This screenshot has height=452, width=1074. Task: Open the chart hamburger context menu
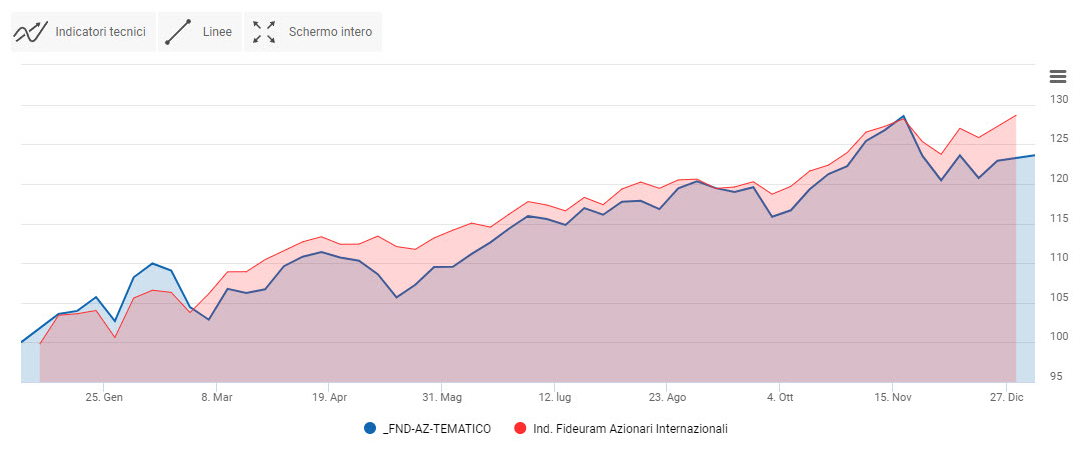coord(1057,76)
